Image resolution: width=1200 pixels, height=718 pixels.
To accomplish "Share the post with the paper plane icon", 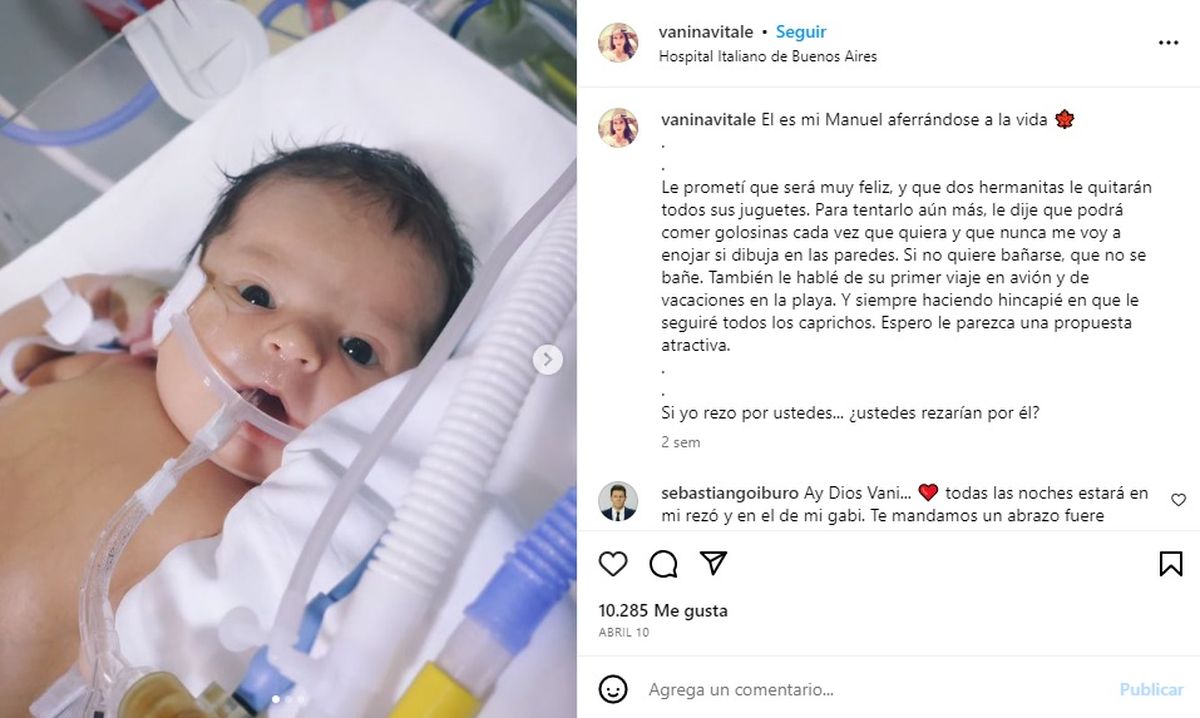I will pos(713,563).
